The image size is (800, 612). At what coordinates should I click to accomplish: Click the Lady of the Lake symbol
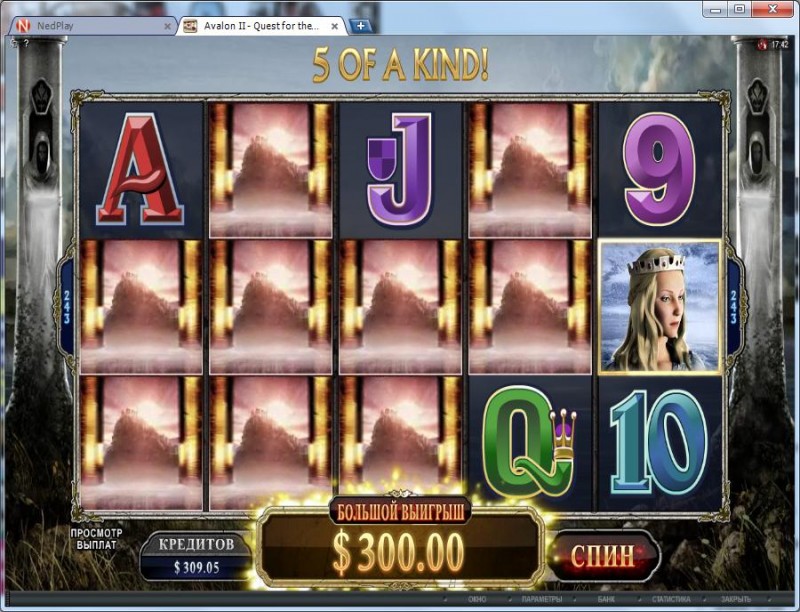(660, 307)
